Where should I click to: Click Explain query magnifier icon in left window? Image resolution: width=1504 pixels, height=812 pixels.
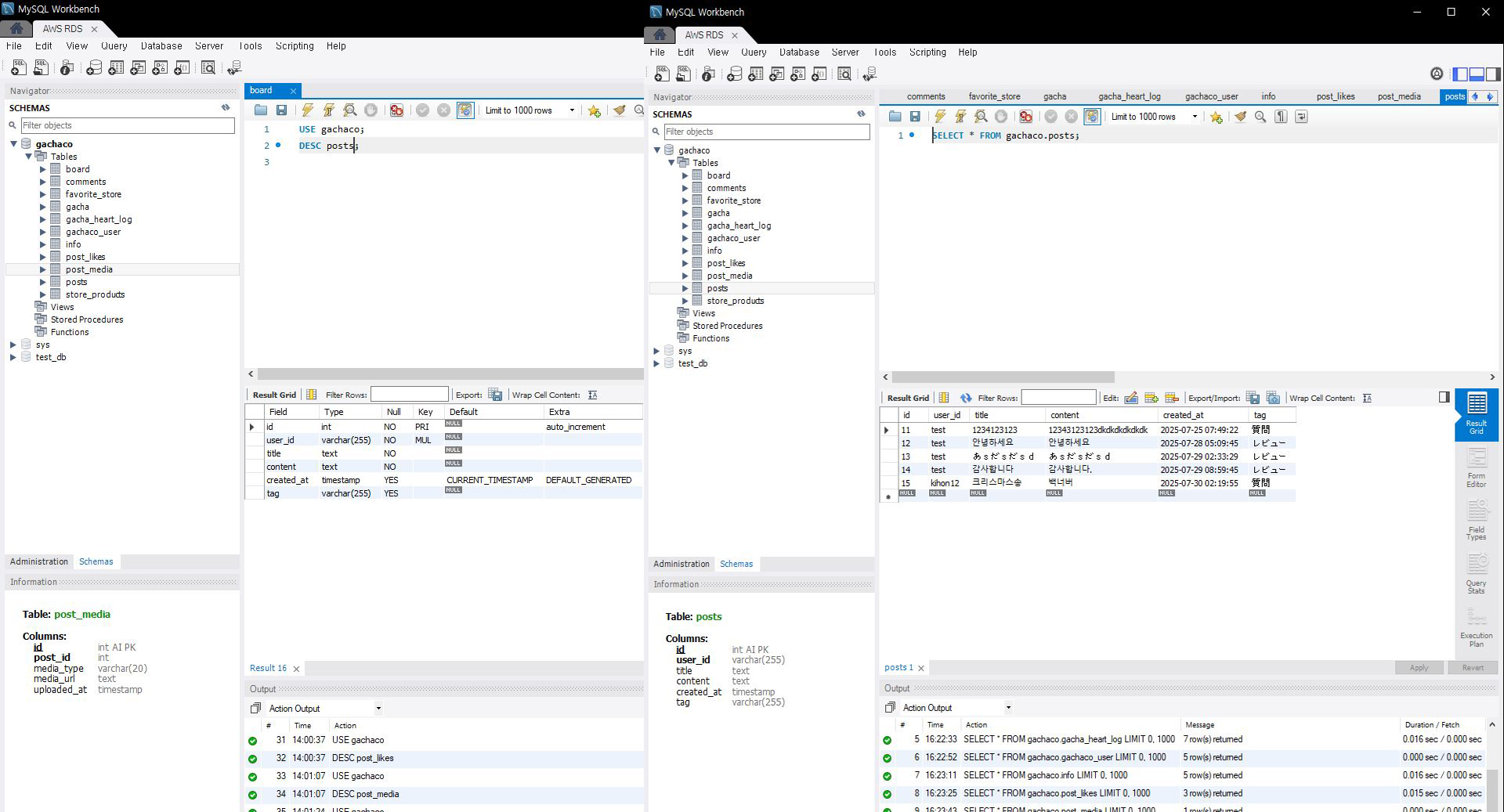[350, 110]
